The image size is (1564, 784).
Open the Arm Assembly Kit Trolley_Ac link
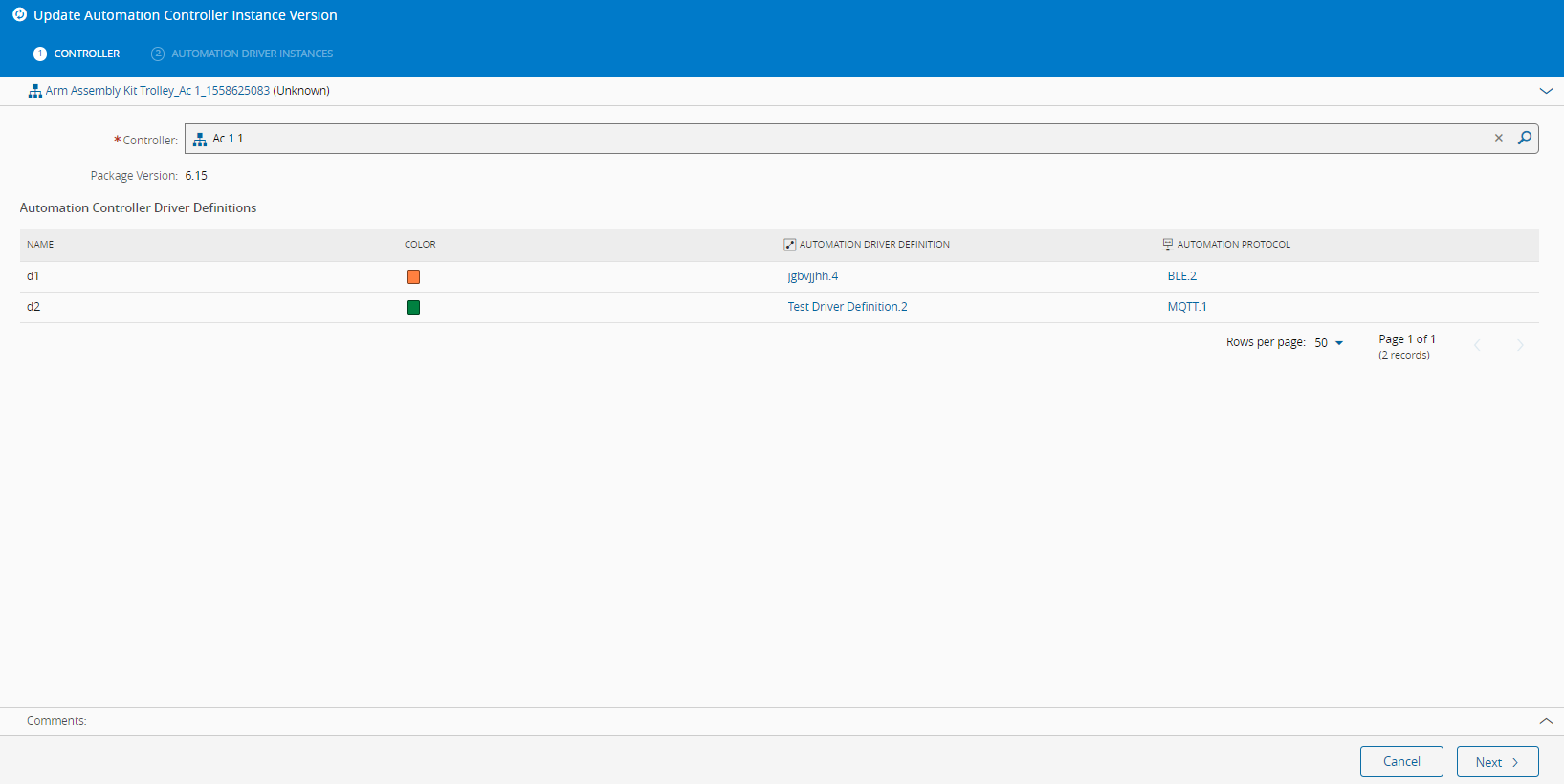pyautogui.click(x=158, y=91)
